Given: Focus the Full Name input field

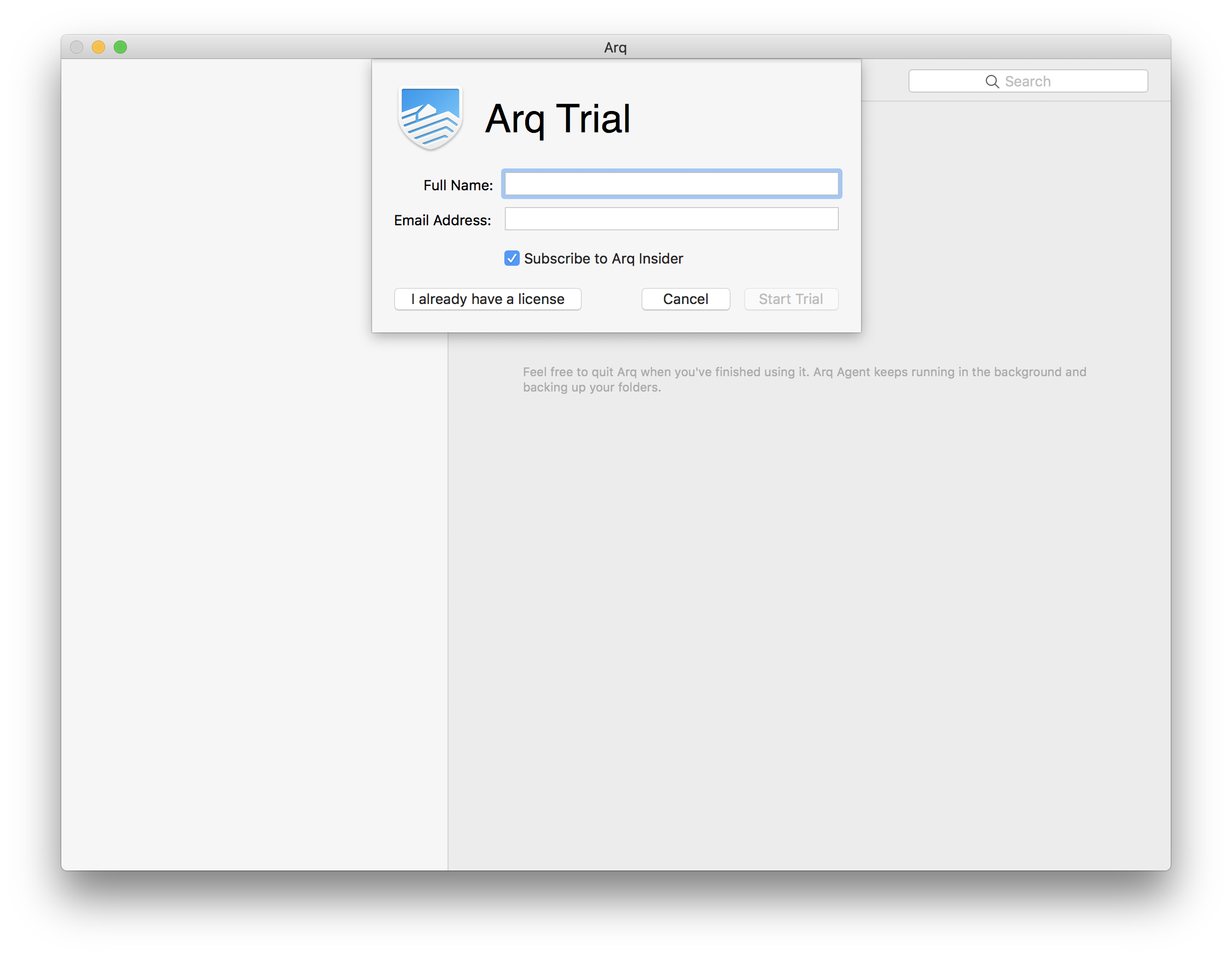Looking at the screenshot, I should tap(671, 184).
